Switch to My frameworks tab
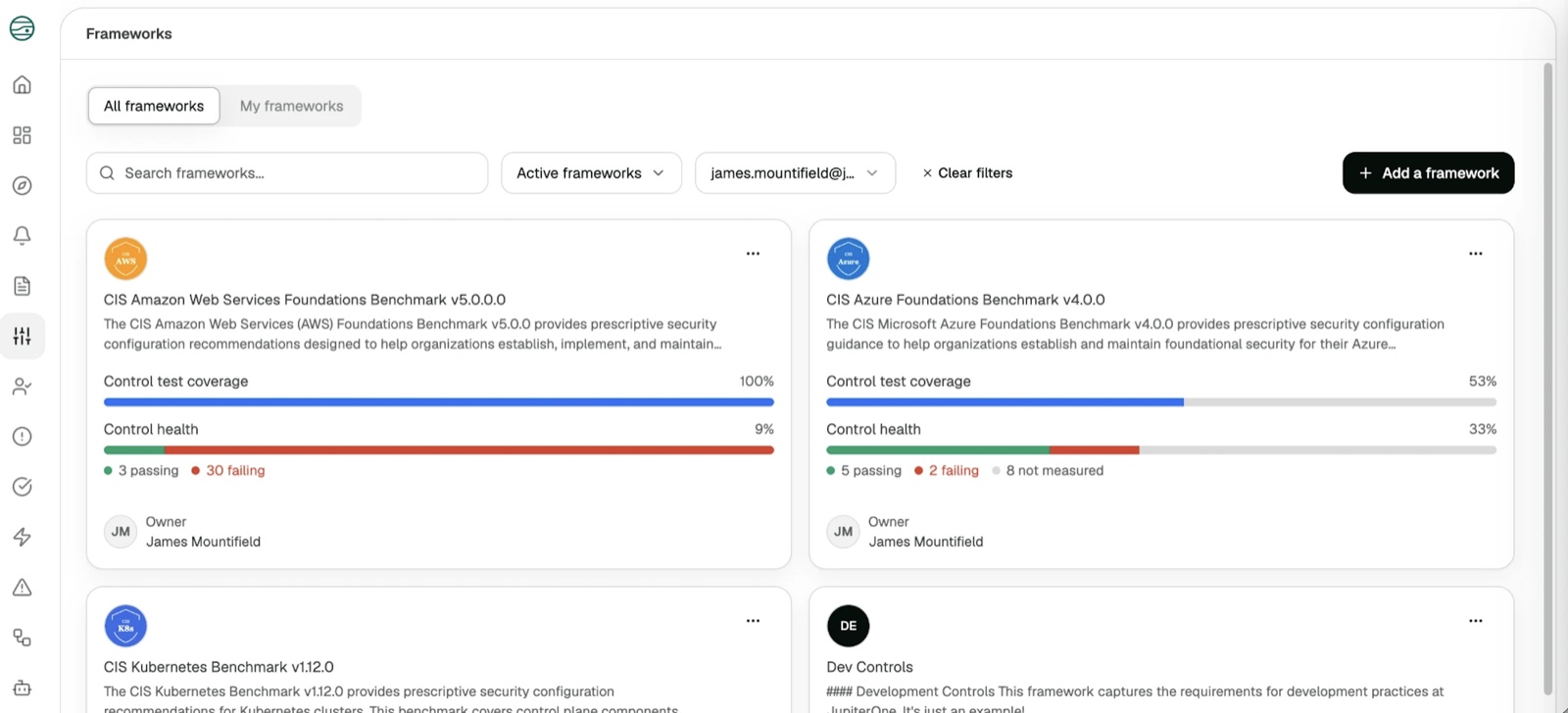 (292, 106)
